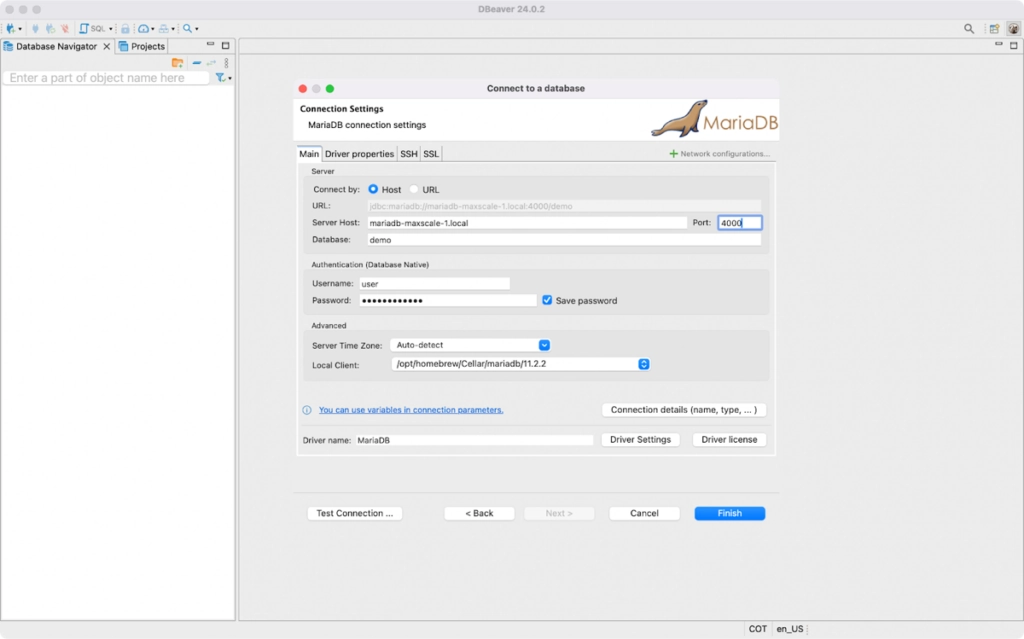Switch to the Driver properties tab
1024x639 pixels.
coord(360,153)
